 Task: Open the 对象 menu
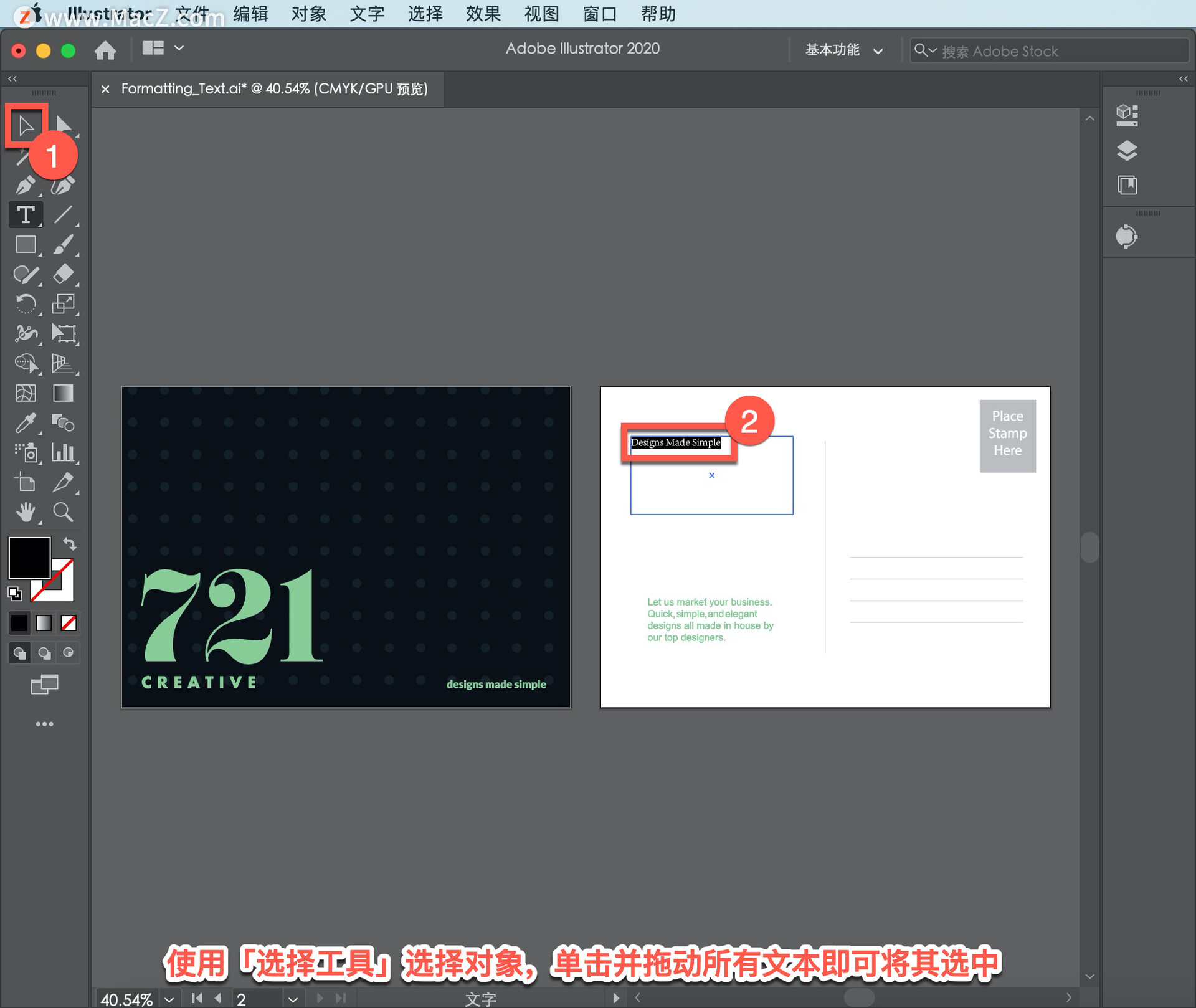point(309,14)
